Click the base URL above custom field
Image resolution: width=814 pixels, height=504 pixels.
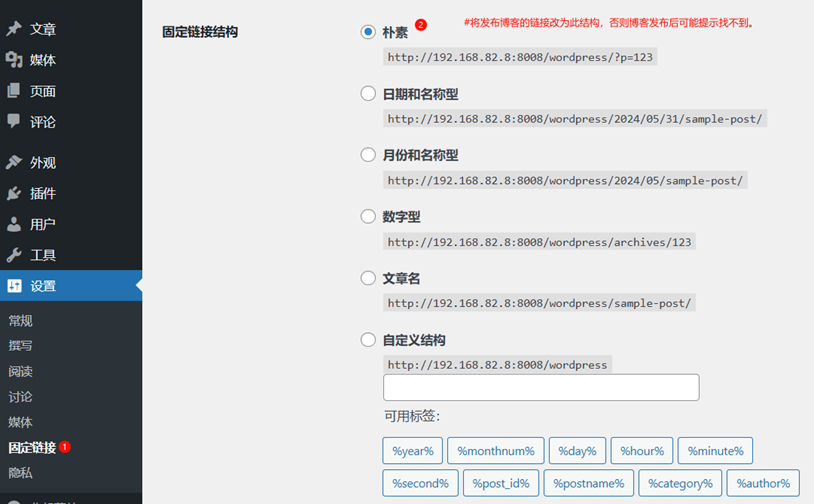pyautogui.click(x=497, y=365)
